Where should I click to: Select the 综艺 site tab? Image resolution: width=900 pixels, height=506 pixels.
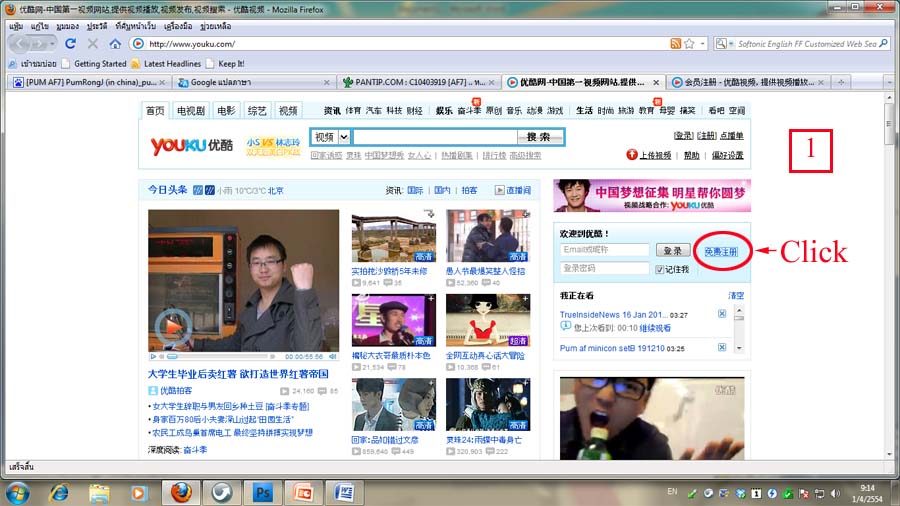point(257,111)
